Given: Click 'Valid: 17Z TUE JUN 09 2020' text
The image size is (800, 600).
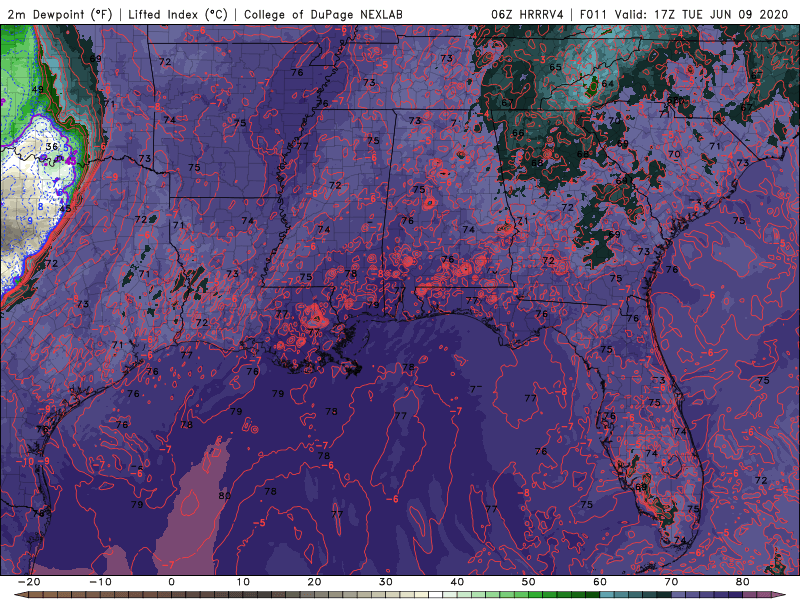Looking at the screenshot, I should [702, 15].
